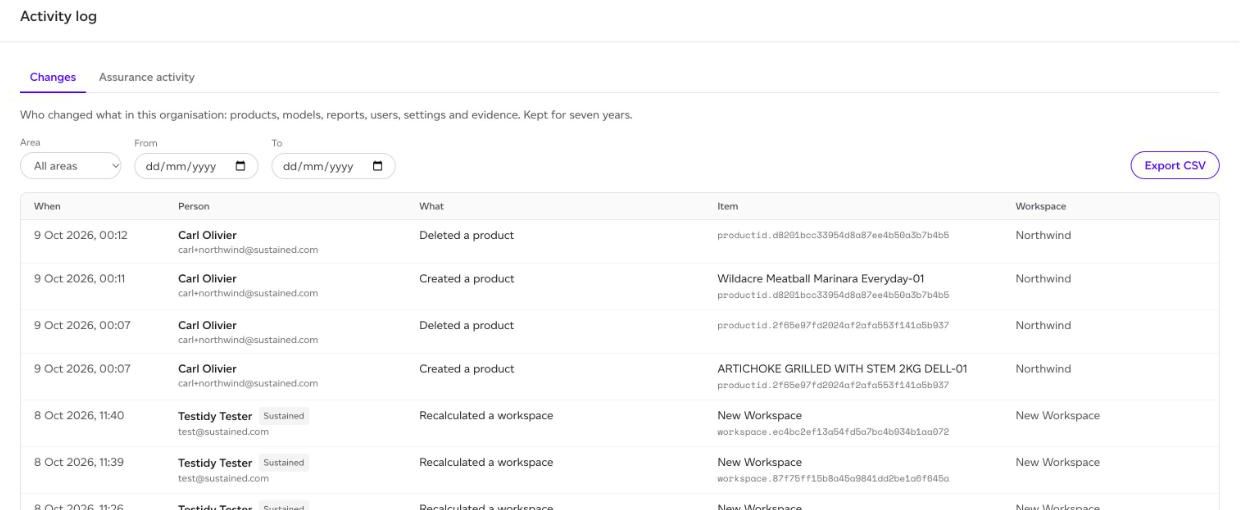Switch to the Assurance activity tab
This screenshot has height=510, width=1240.
[x=147, y=77]
